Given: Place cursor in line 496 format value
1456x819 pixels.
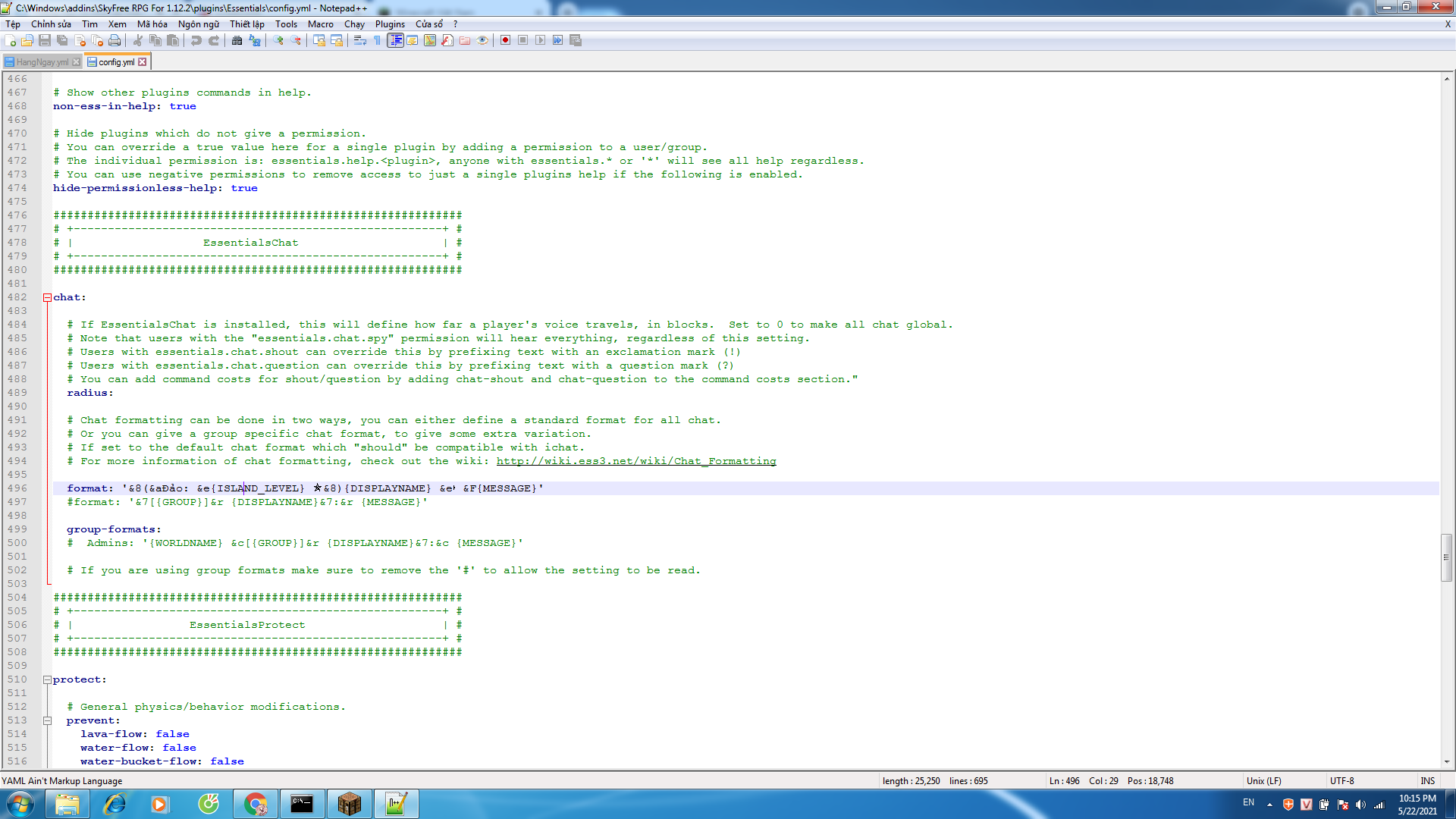Looking at the screenshot, I should tap(333, 488).
